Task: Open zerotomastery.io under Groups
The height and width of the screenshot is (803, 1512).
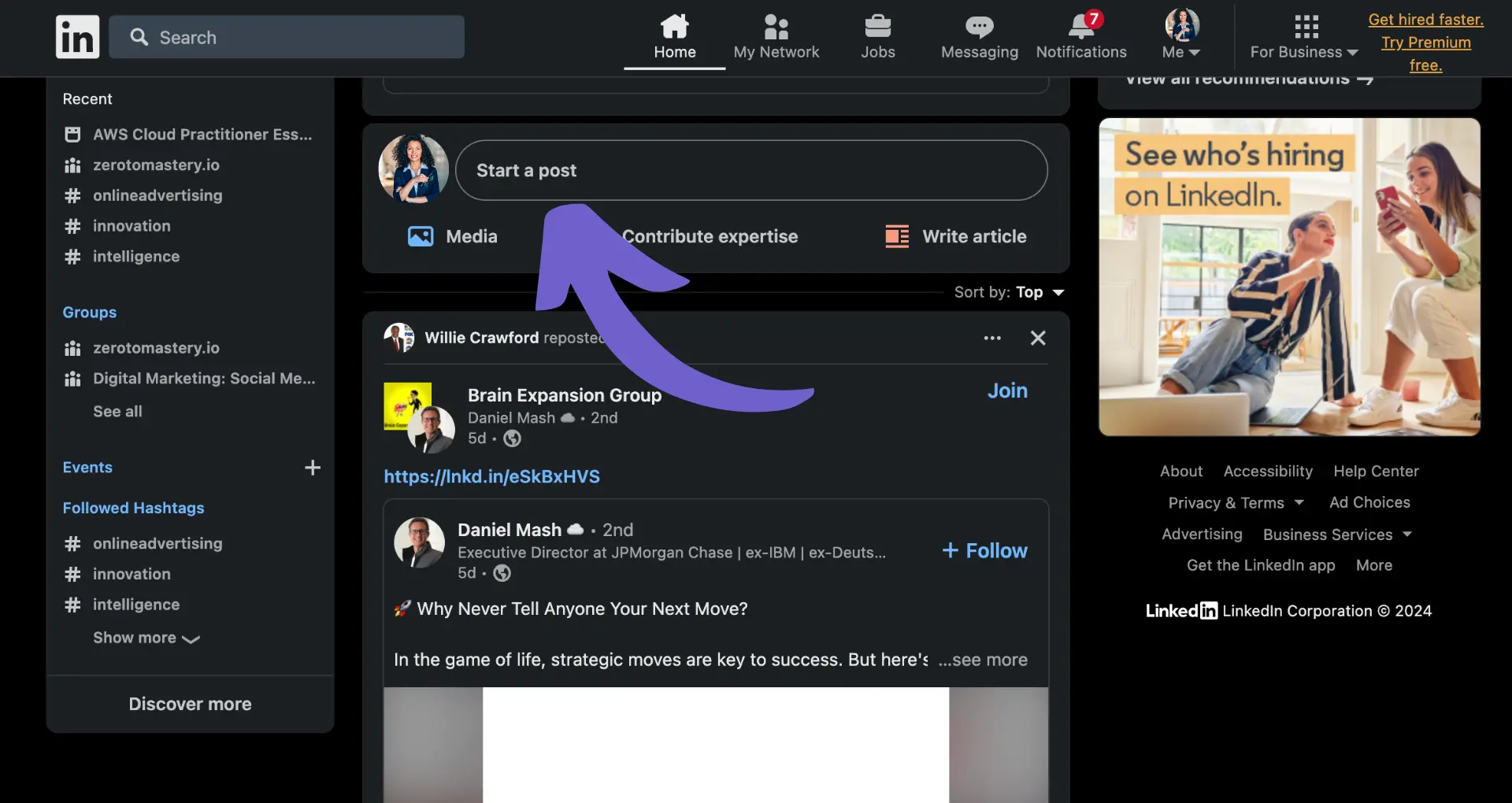Action: [156, 348]
